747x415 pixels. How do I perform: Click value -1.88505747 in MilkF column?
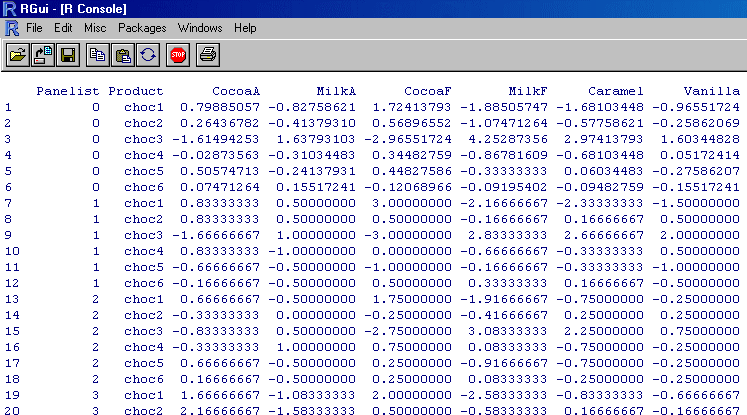(504, 107)
